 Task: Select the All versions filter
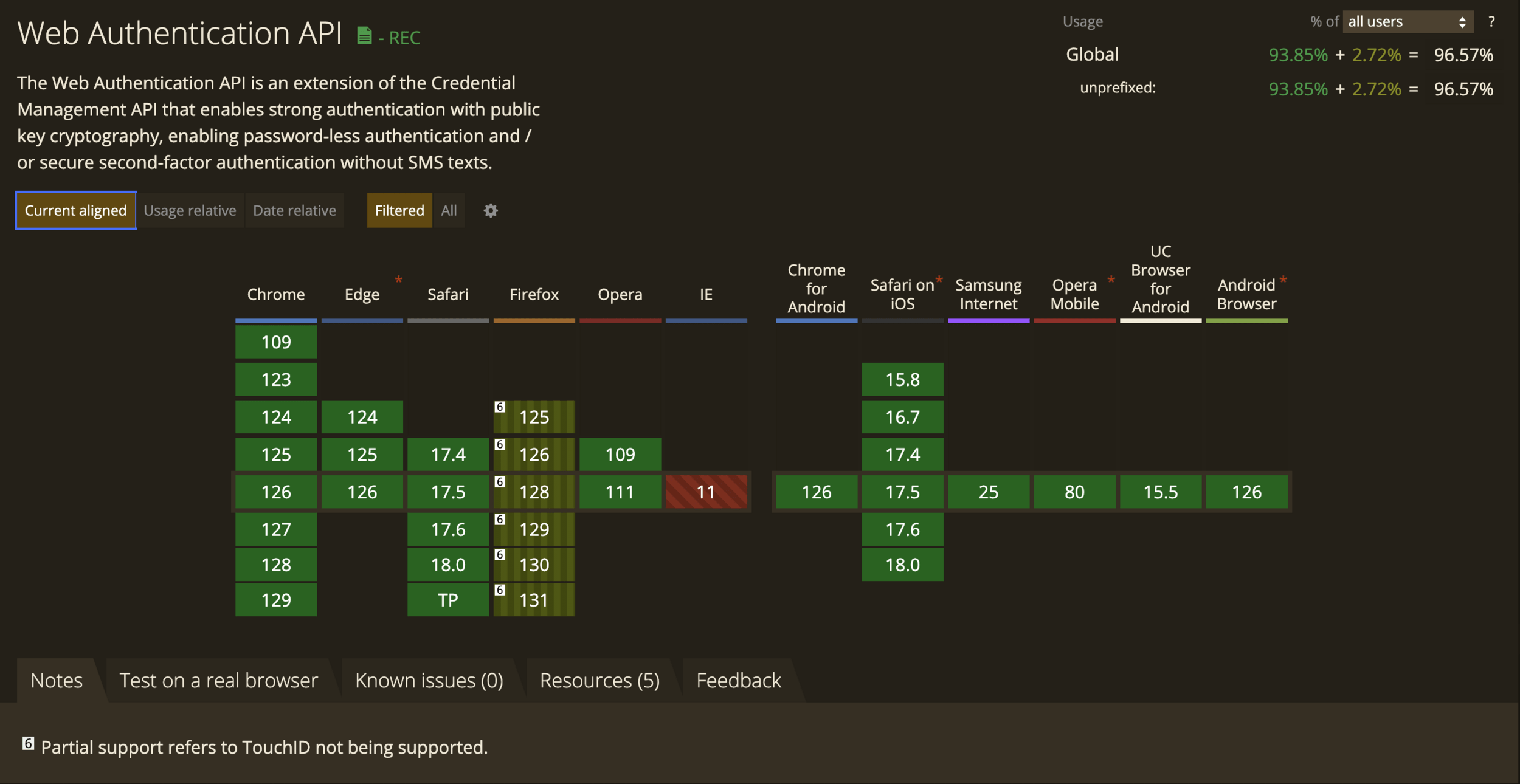point(449,210)
